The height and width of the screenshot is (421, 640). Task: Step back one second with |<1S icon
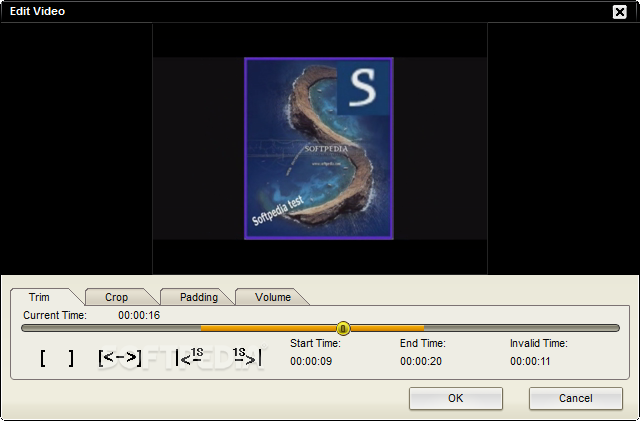pos(189,357)
